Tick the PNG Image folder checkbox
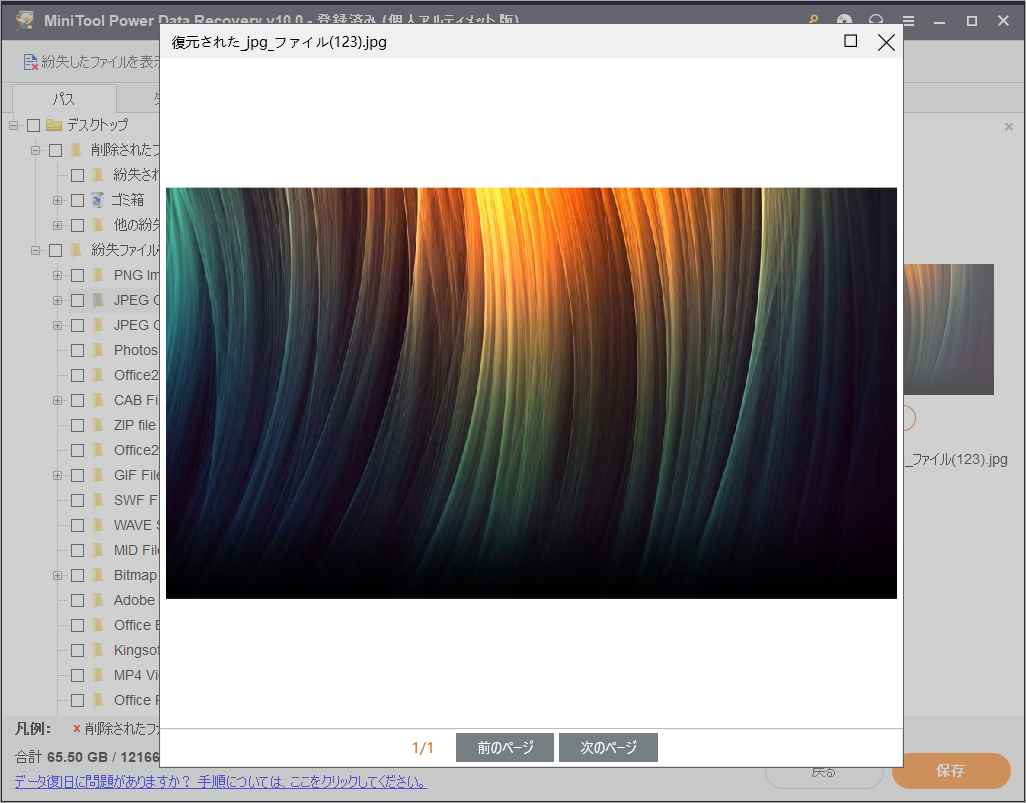Screen dimensions: 1026x803 click(x=77, y=275)
